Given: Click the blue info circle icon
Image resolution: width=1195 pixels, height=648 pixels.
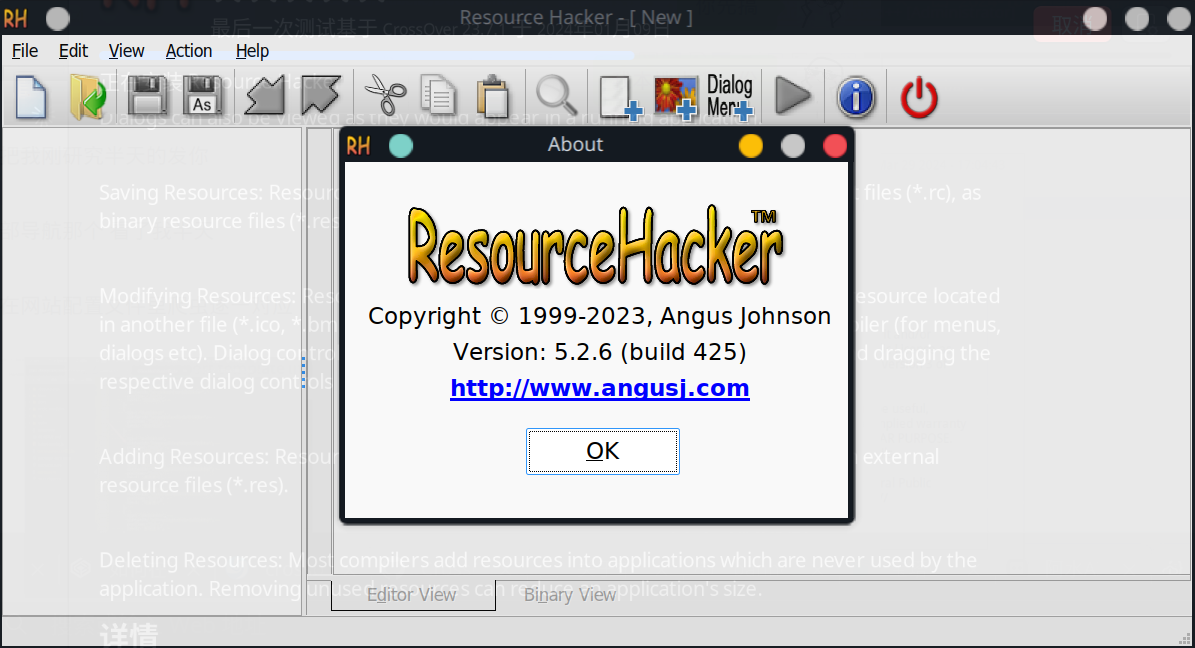Looking at the screenshot, I should tap(856, 98).
